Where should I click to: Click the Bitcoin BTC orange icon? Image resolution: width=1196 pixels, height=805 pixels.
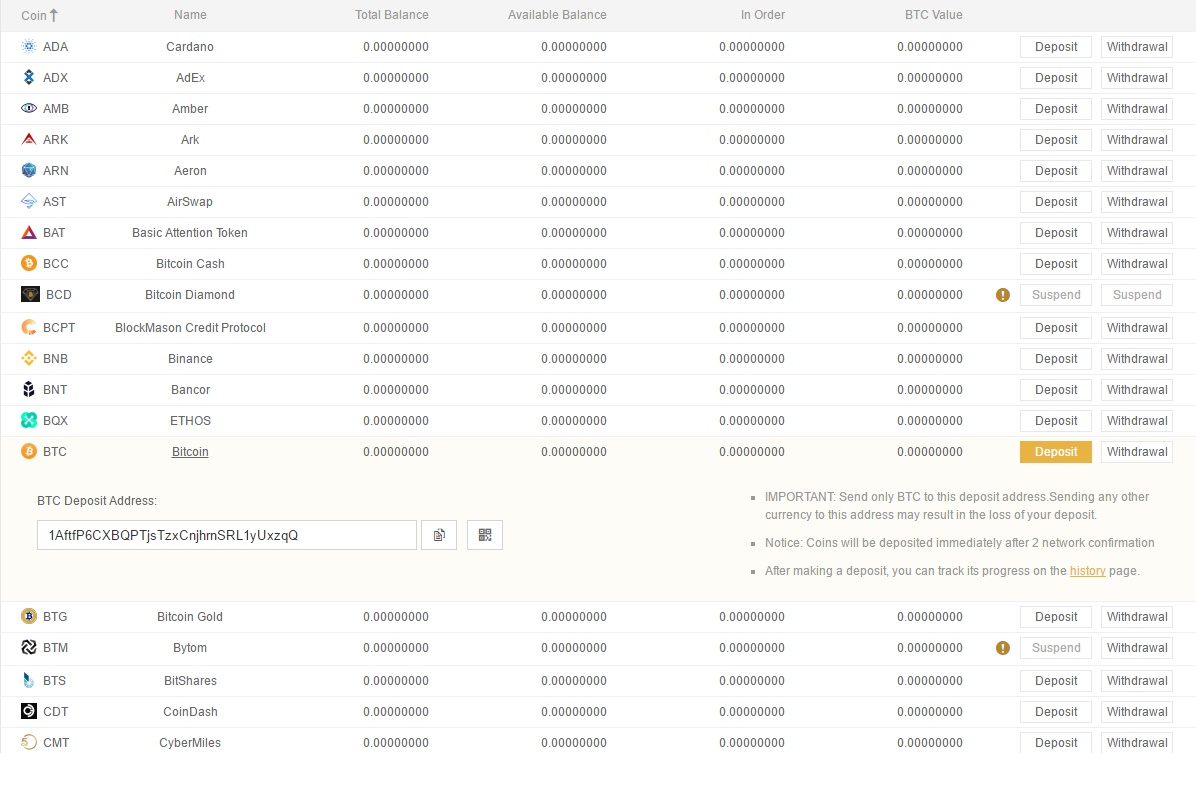[x=29, y=452]
